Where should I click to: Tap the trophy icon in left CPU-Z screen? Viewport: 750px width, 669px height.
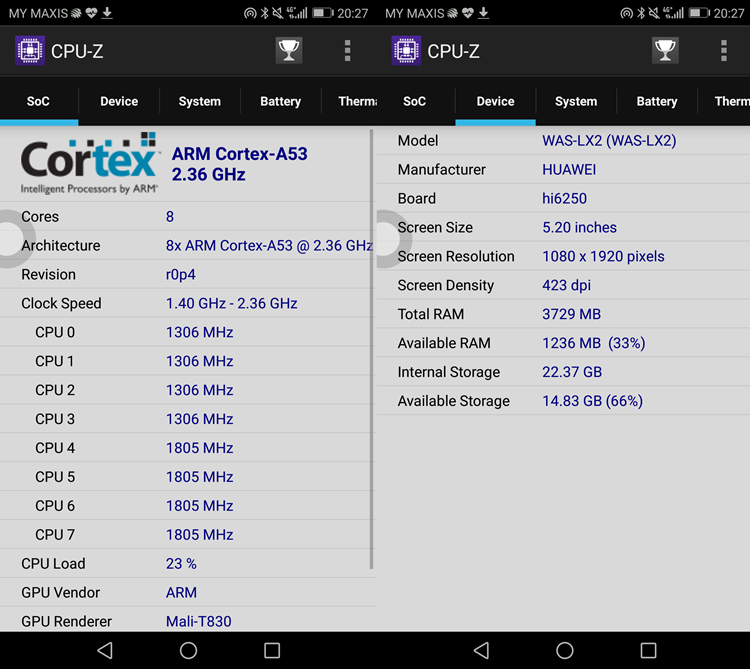(289, 50)
